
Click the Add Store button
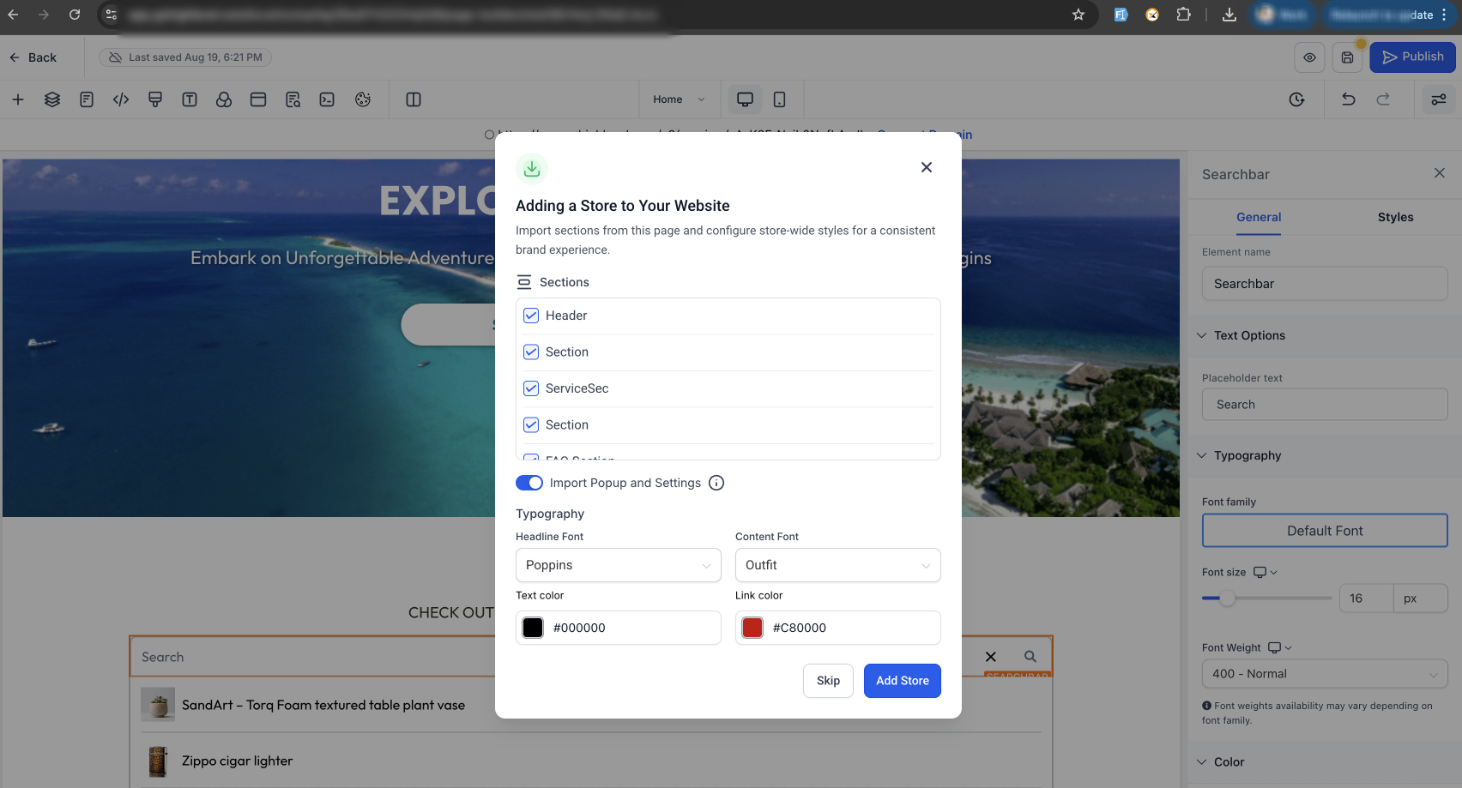[x=902, y=681]
